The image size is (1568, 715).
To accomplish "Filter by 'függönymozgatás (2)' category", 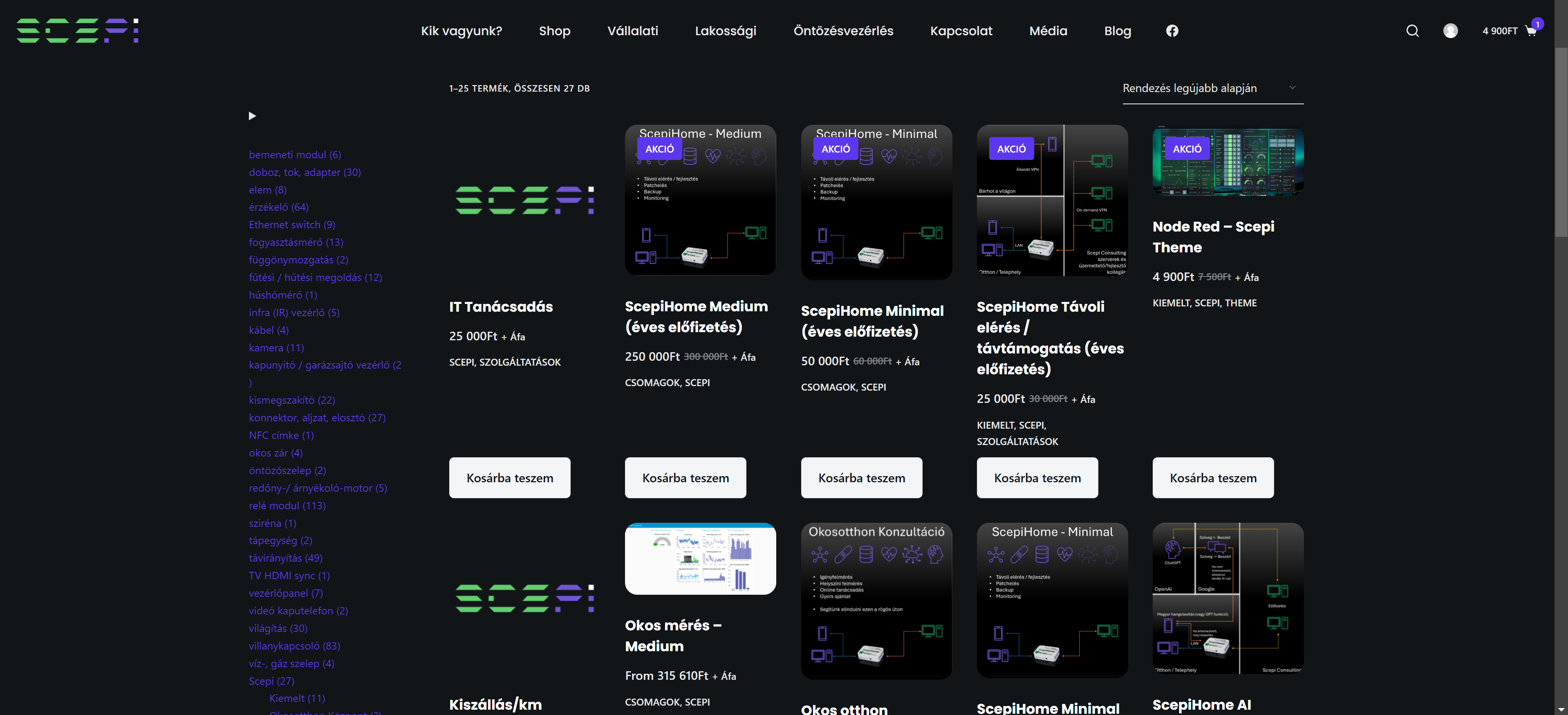I will click(298, 260).
